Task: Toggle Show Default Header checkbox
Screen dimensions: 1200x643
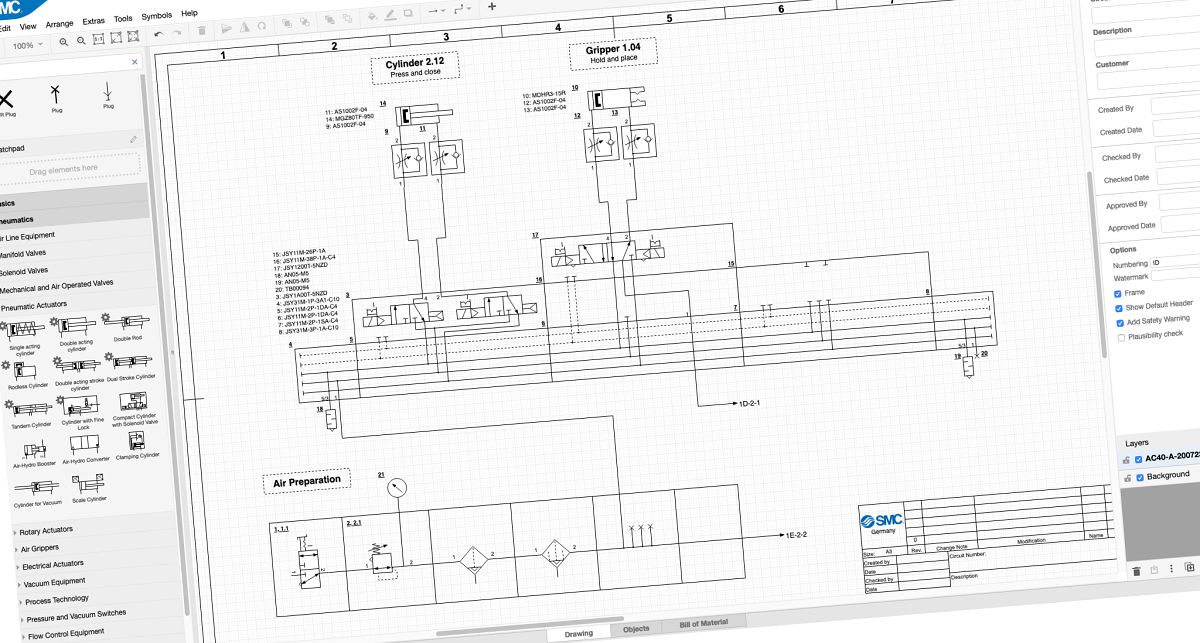Action: pos(1118,308)
